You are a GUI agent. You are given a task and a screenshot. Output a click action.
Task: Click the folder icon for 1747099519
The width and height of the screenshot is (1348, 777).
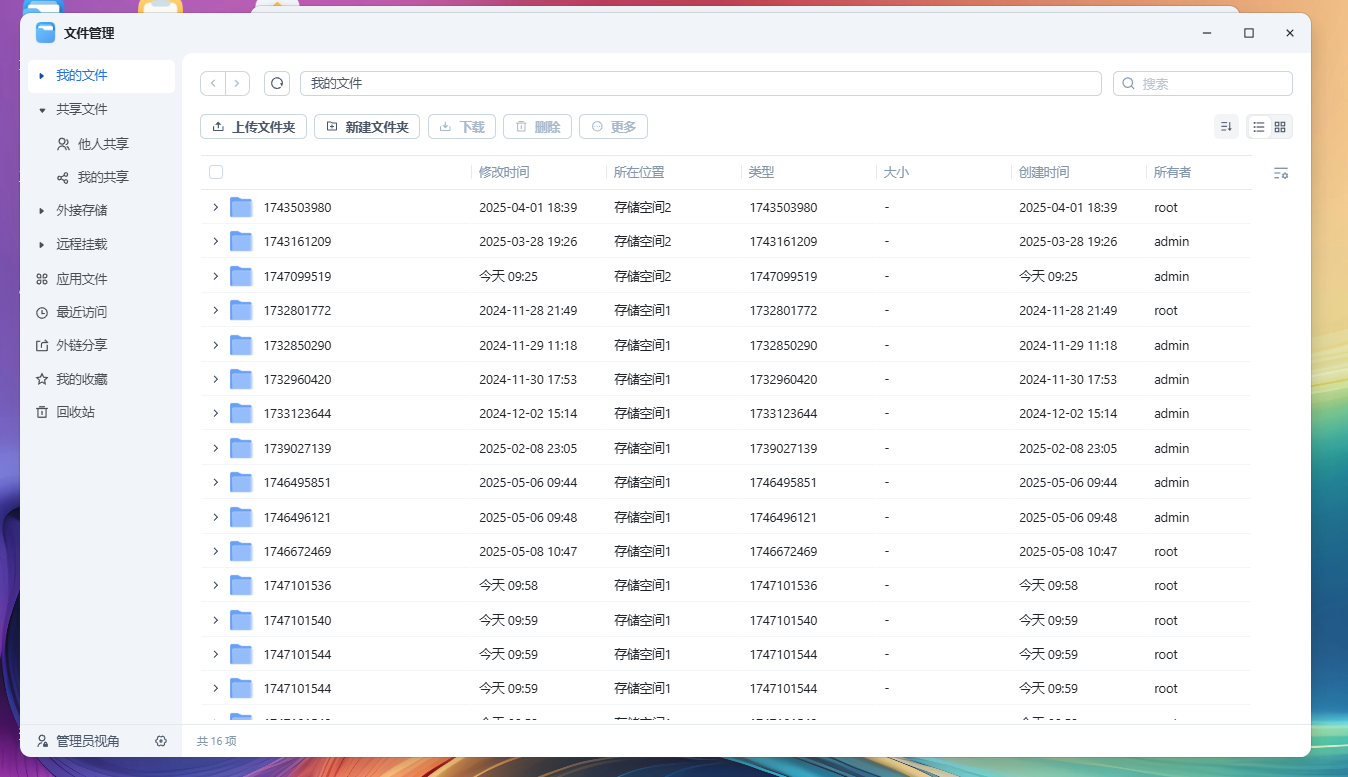pyautogui.click(x=241, y=276)
